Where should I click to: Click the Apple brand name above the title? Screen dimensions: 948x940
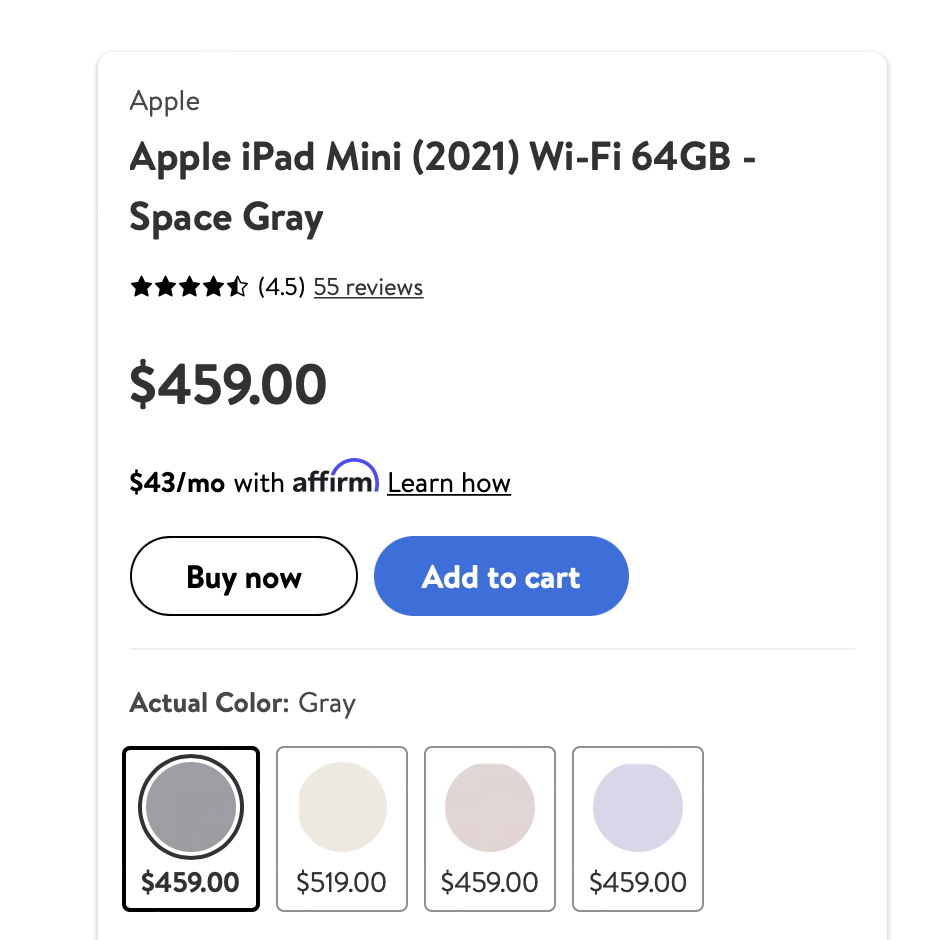[165, 101]
